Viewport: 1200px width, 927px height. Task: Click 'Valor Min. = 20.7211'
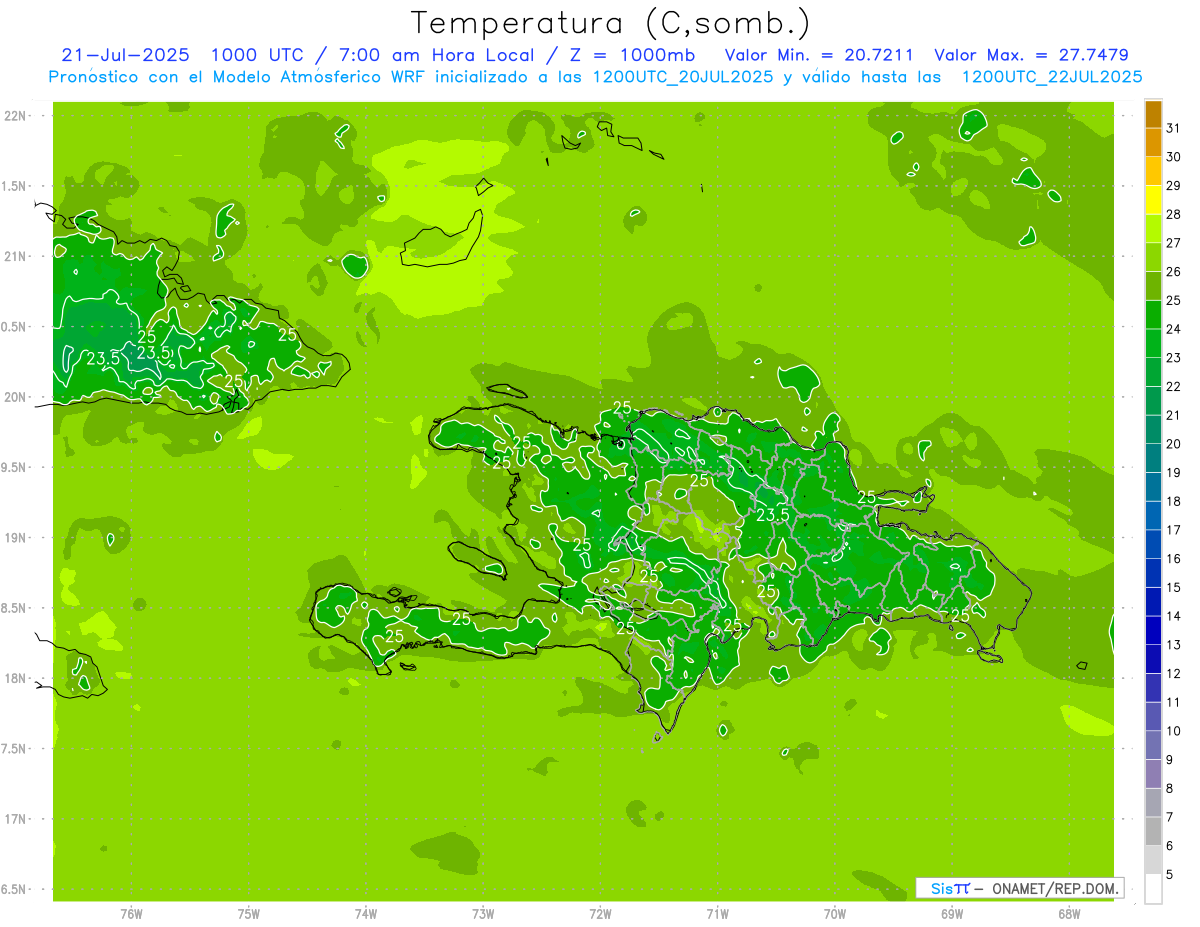pos(818,55)
